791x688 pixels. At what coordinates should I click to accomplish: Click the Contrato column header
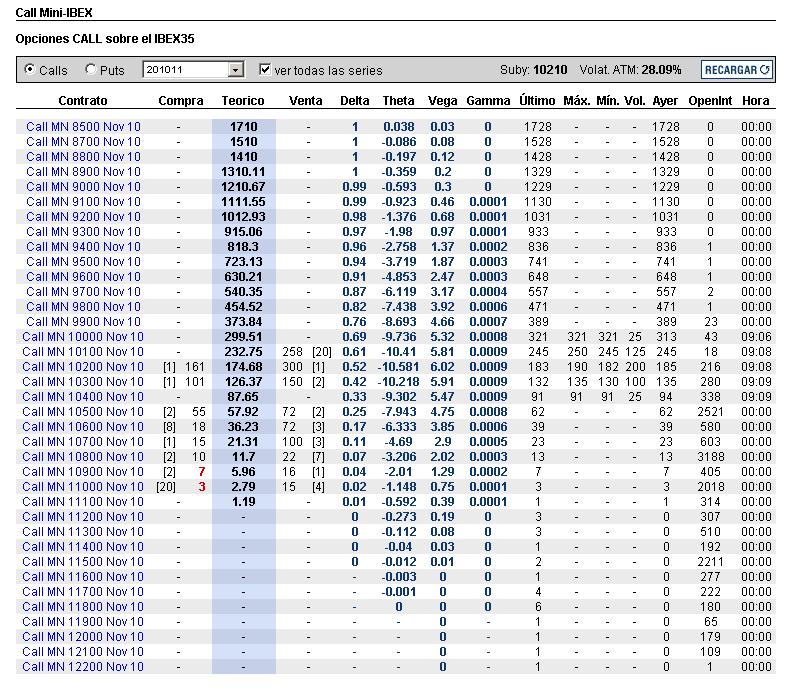[x=83, y=100]
